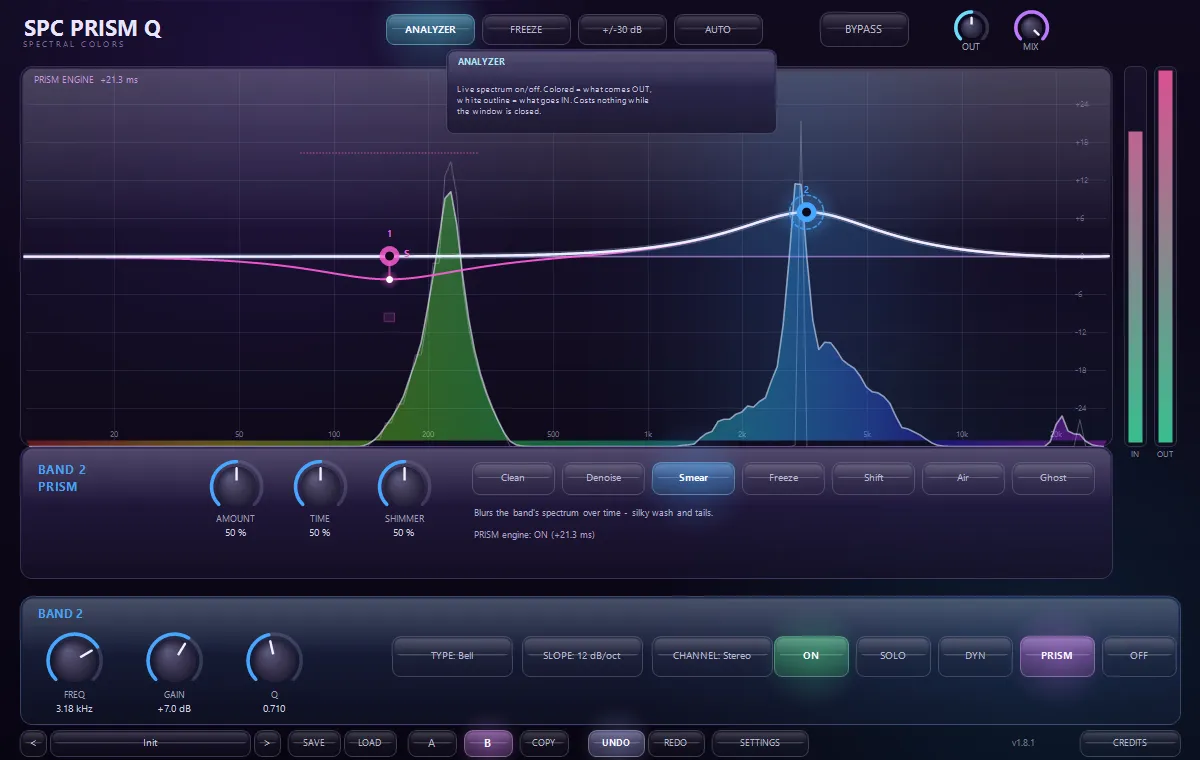Click the small white dot below band 1
The height and width of the screenshot is (760, 1200).
(x=390, y=279)
